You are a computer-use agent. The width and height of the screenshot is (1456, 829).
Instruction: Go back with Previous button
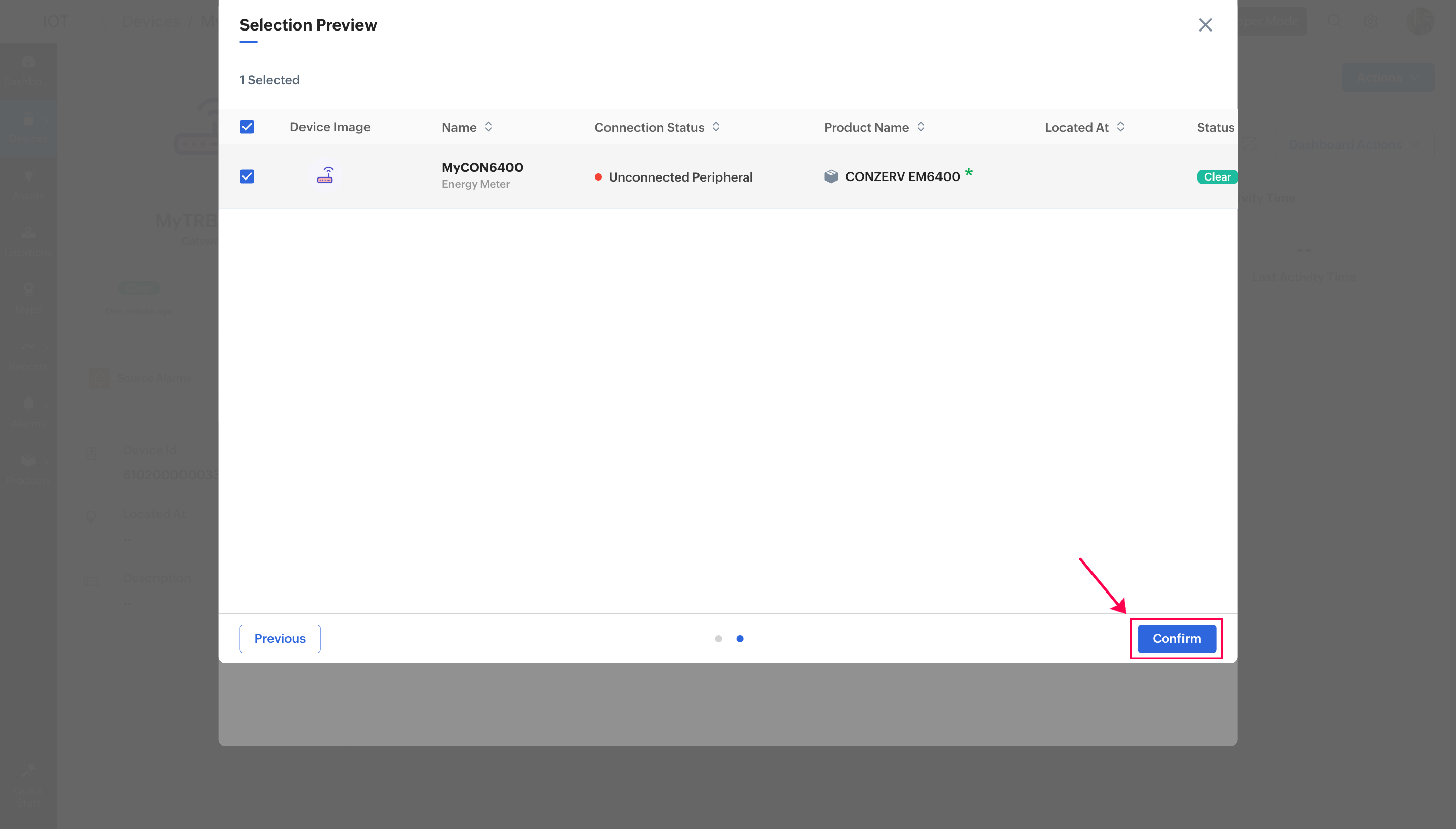tap(280, 638)
